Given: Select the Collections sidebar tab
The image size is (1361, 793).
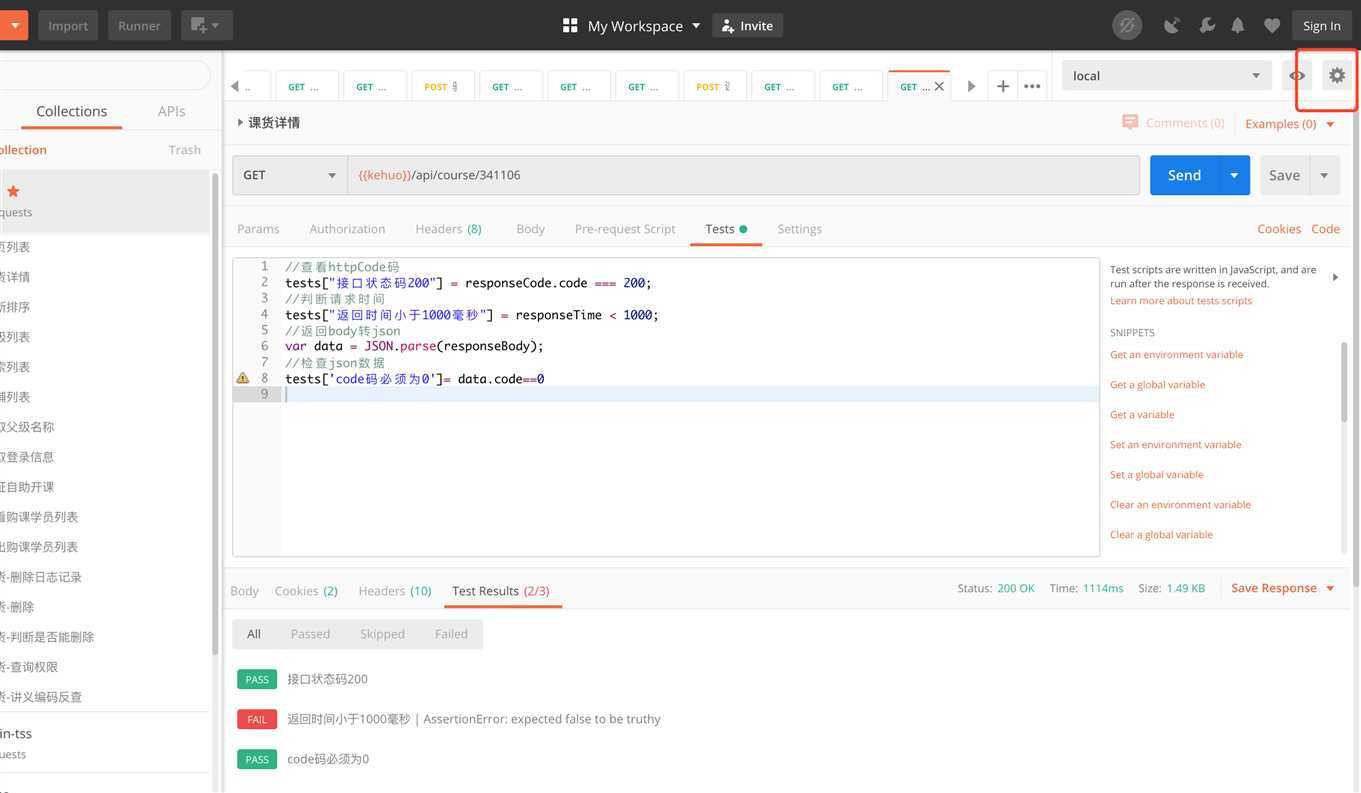Looking at the screenshot, I should [x=71, y=111].
